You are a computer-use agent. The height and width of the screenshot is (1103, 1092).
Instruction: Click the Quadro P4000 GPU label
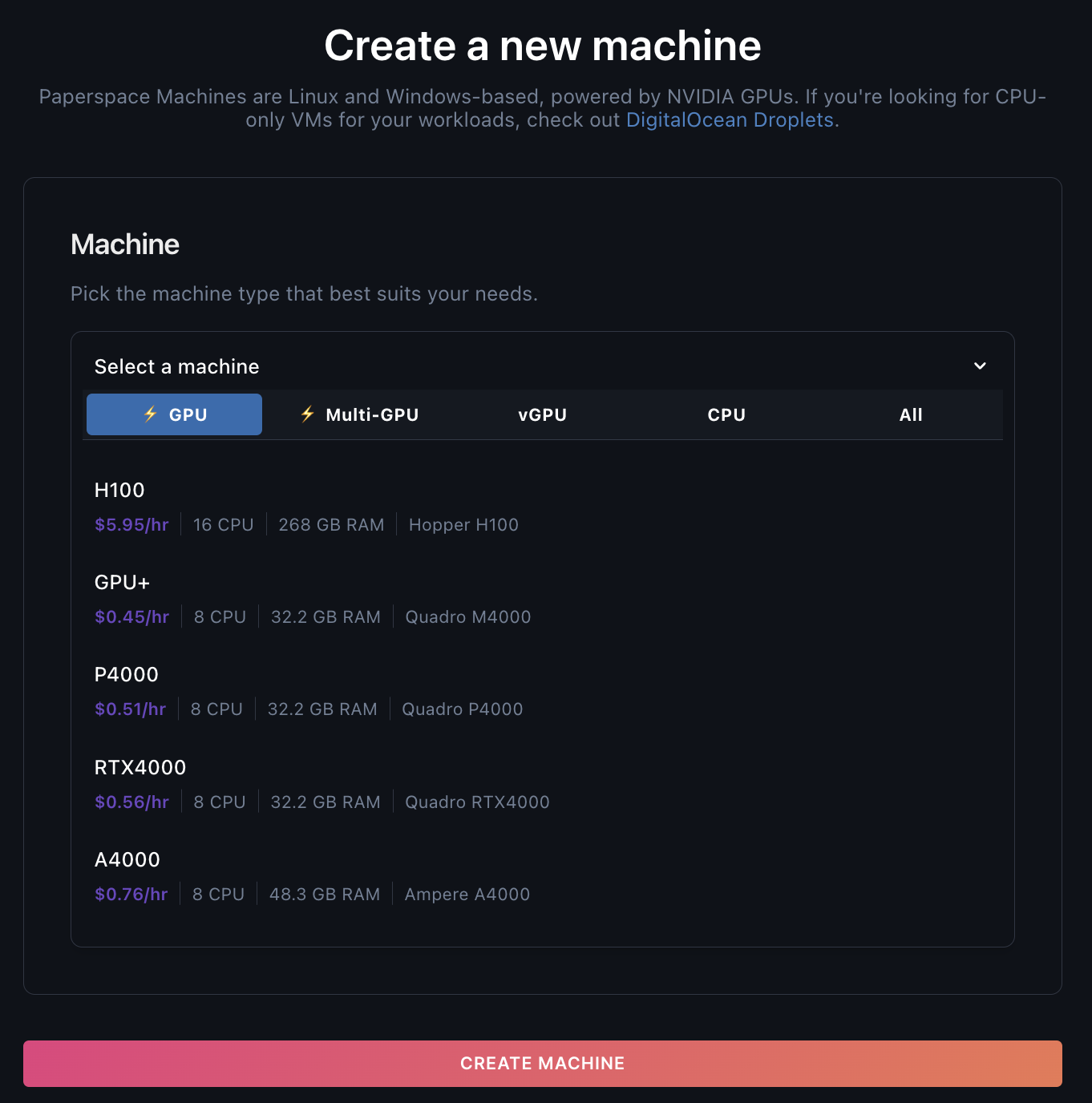coord(463,709)
